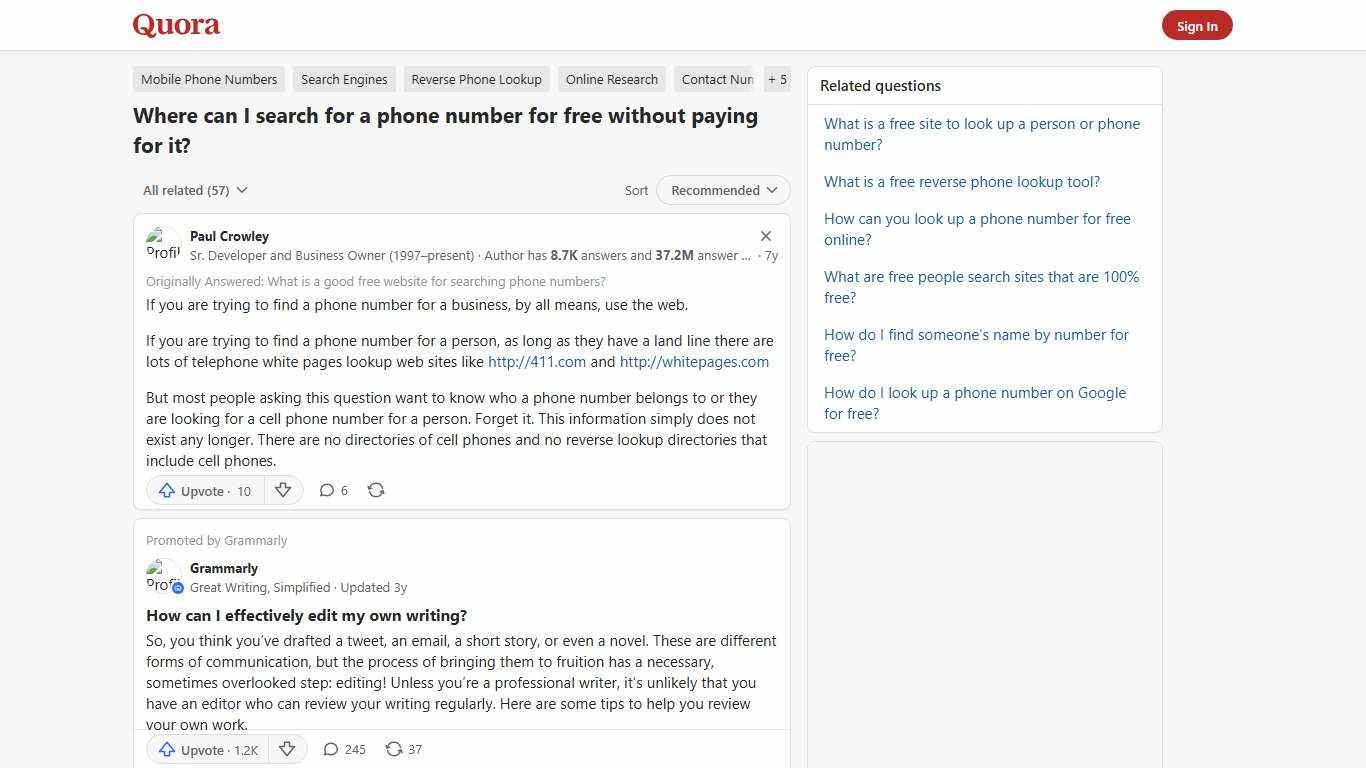Toggle downvote on Paul Crowley's answer
Image resolution: width=1366 pixels, height=768 pixels.
tap(283, 490)
